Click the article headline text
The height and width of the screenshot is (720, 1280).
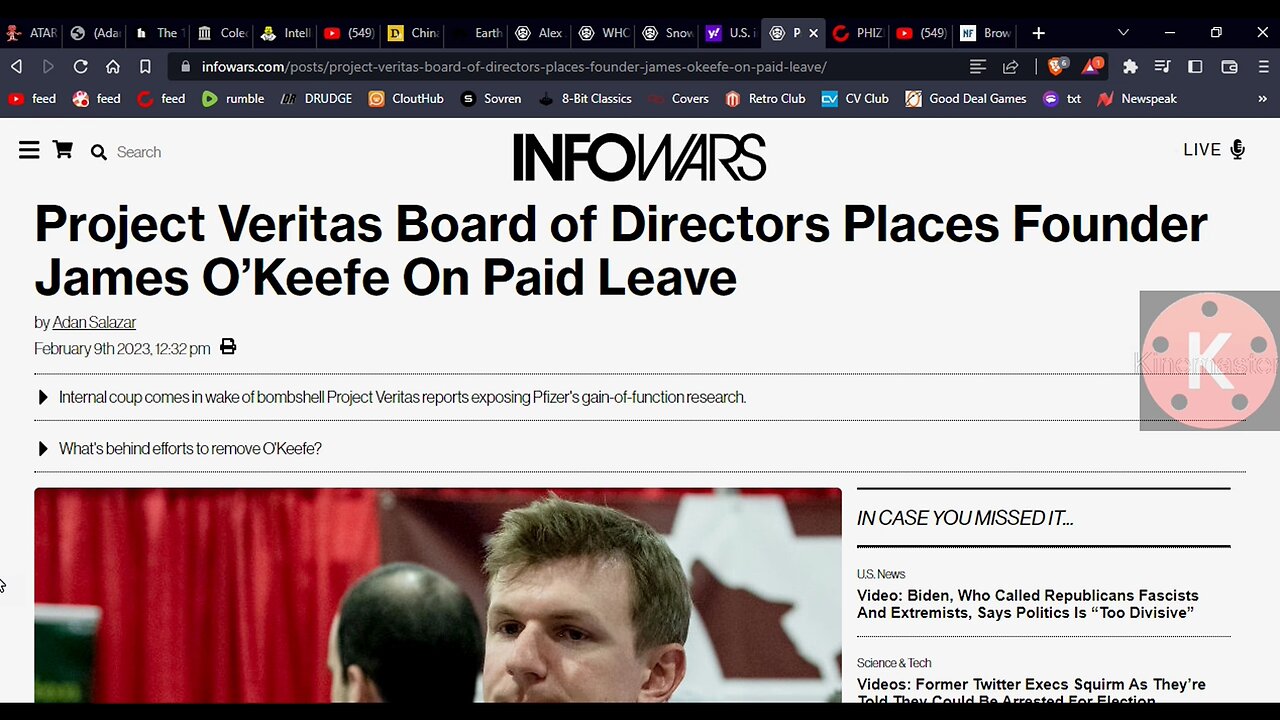[621, 250]
